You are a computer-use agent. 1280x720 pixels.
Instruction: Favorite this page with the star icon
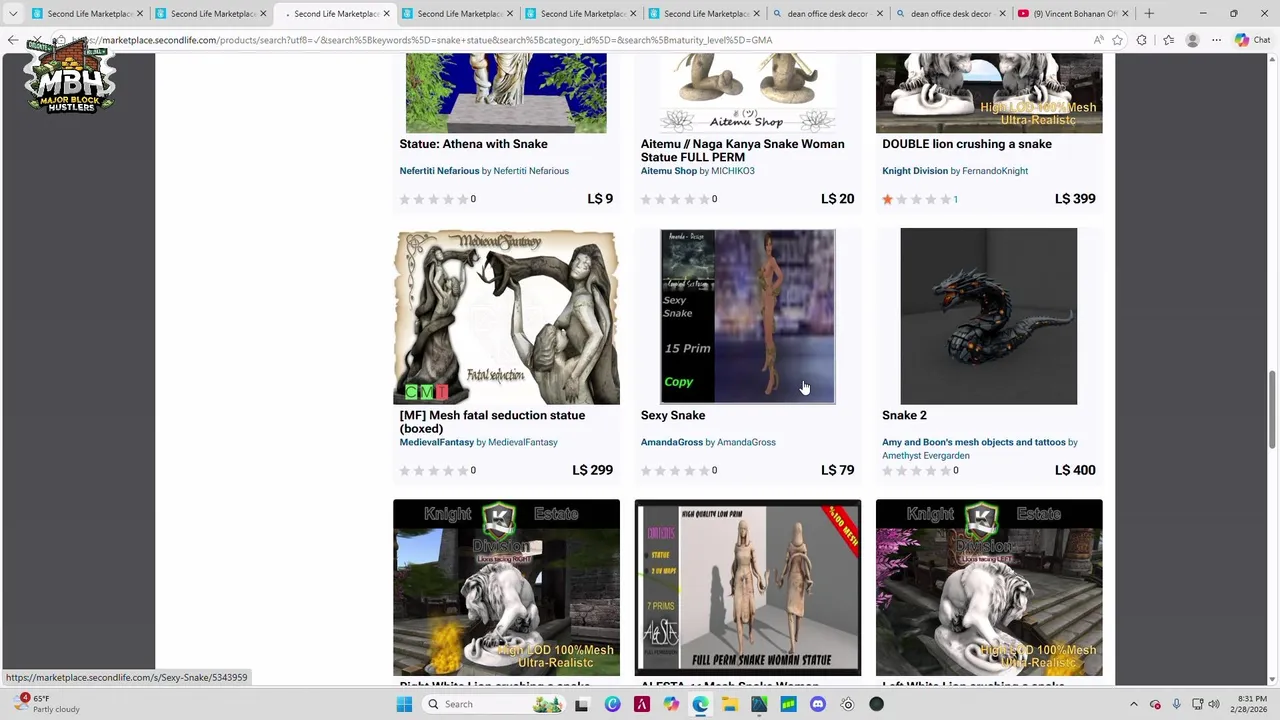coord(1117,40)
